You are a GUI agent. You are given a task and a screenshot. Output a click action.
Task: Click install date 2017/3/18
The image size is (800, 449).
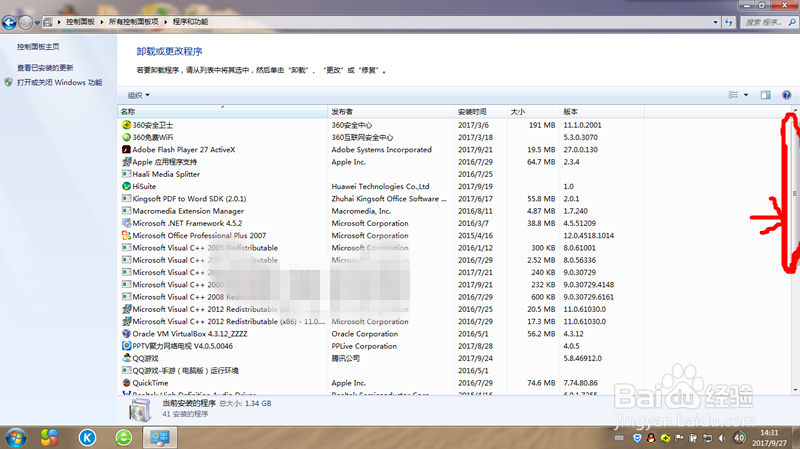[475, 137]
